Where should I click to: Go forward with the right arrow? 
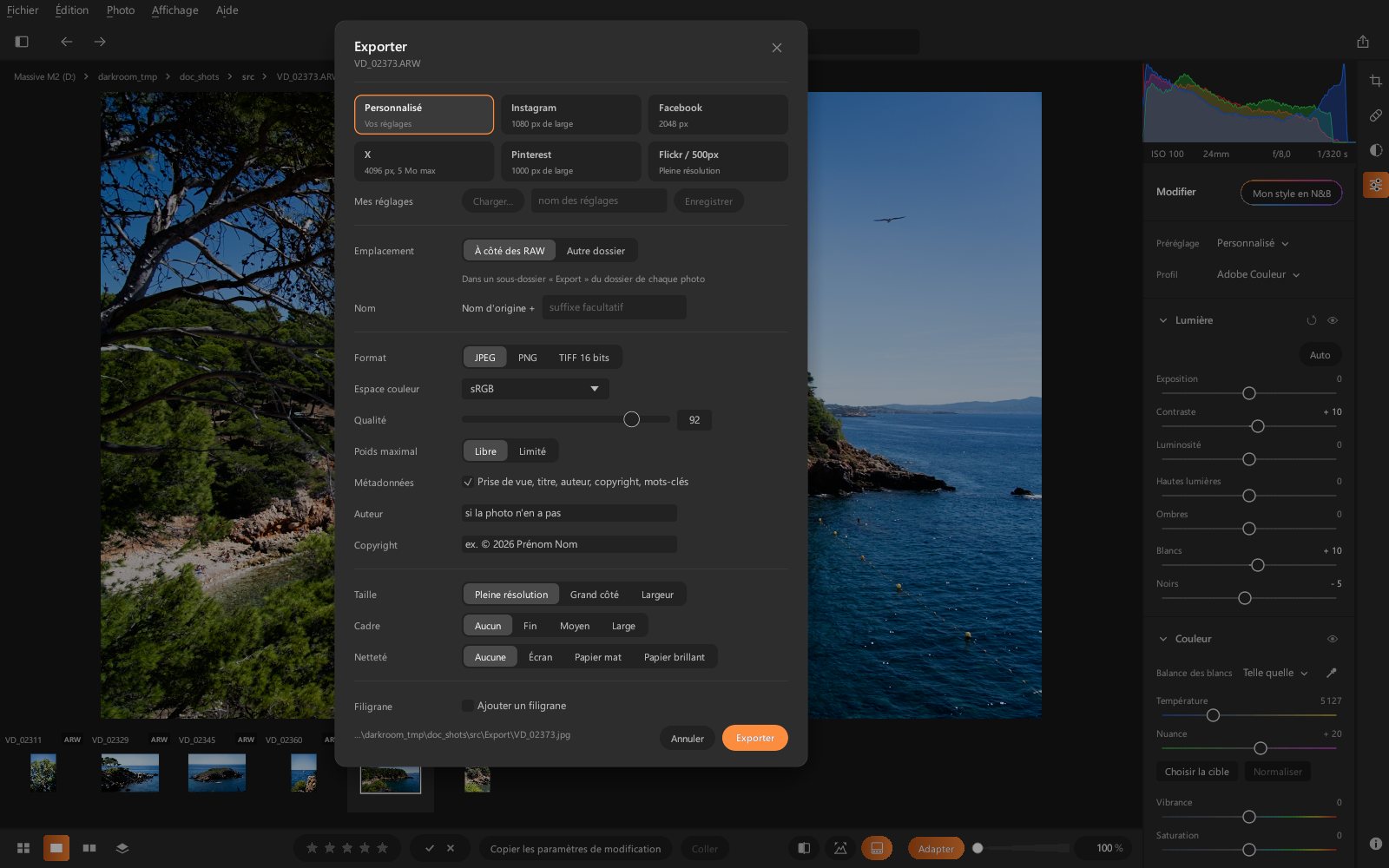pyautogui.click(x=100, y=42)
